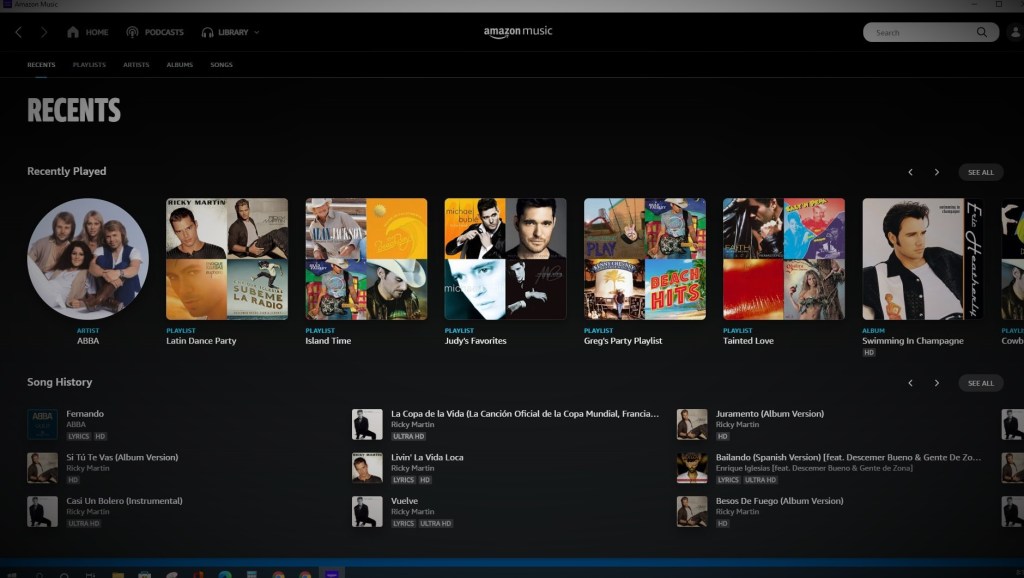Open Home via the house icon
Screen dimensions: 1024x578
point(73,32)
